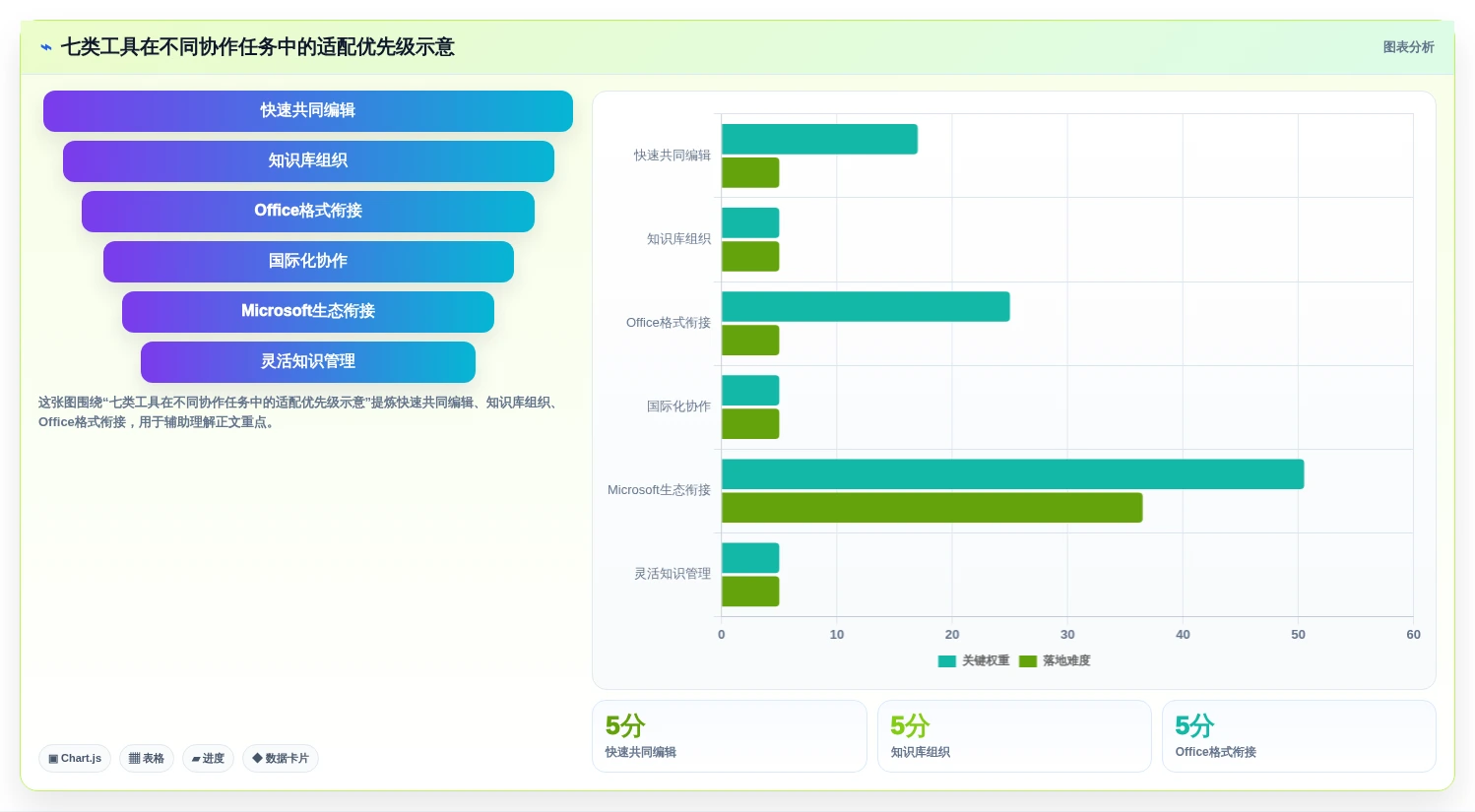Image resolution: width=1475 pixels, height=812 pixels.
Task: Click the 国际化协作 y-axis label
Action: (678, 406)
